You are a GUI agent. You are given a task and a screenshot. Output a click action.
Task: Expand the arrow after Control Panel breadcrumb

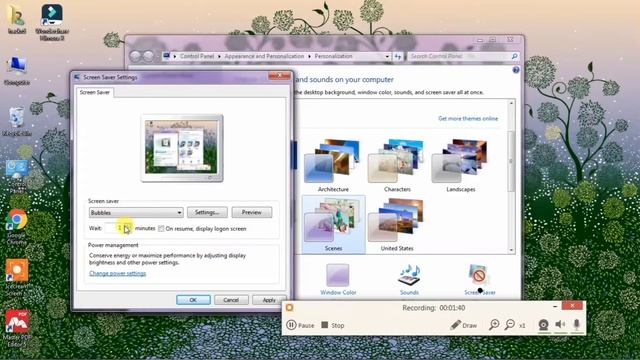[220, 56]
